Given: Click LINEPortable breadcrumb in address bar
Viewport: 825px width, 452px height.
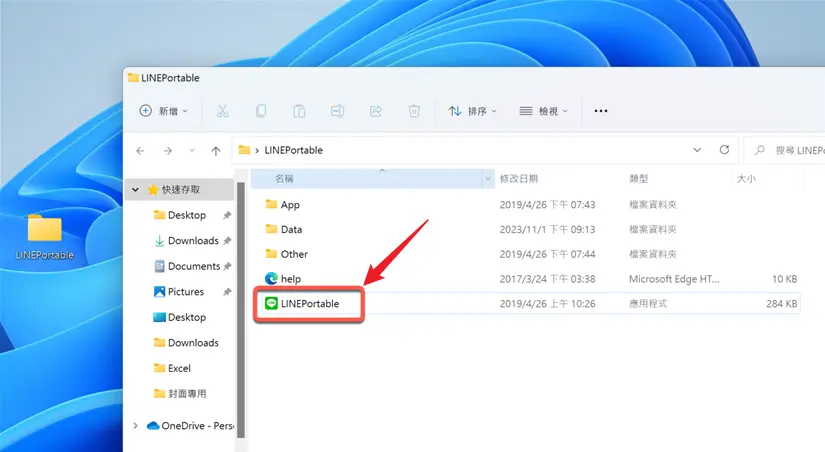Looking at the screenshot, I should click(x=294, y=150).
